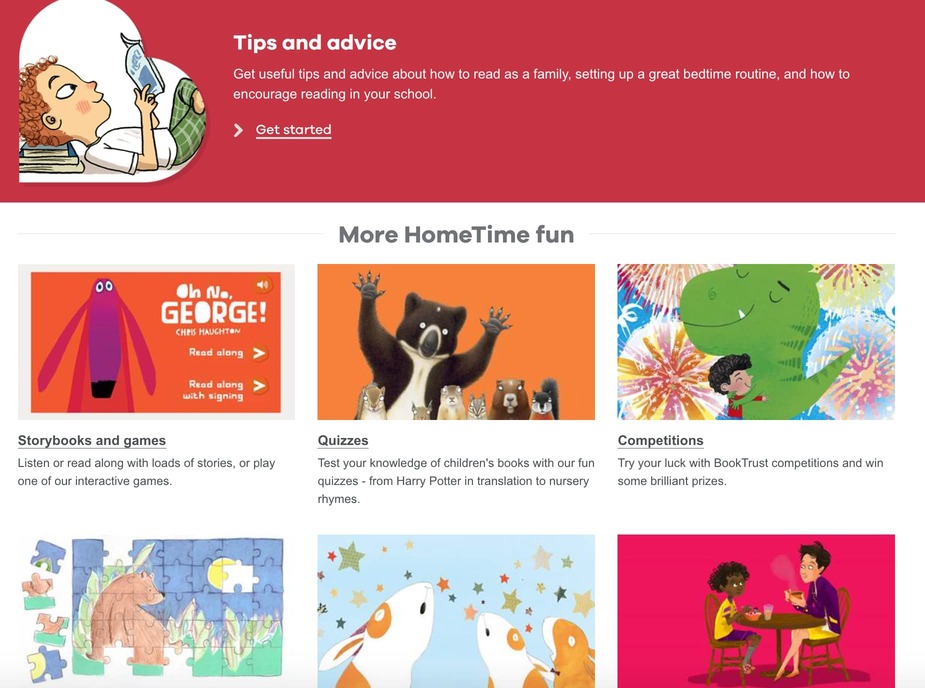
Task: Click the Read along arrow icon
Action: click(259, 353)
